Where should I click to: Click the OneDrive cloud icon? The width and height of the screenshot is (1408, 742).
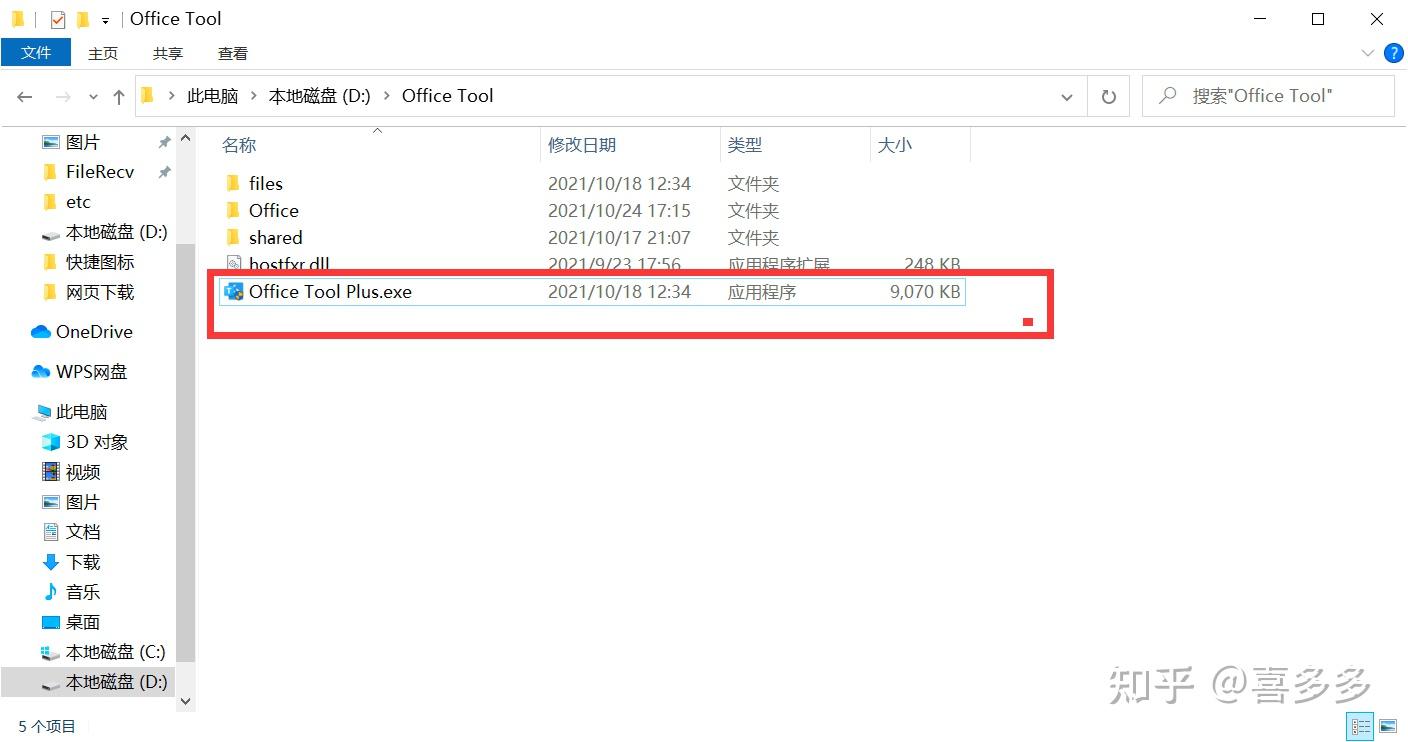41,332
